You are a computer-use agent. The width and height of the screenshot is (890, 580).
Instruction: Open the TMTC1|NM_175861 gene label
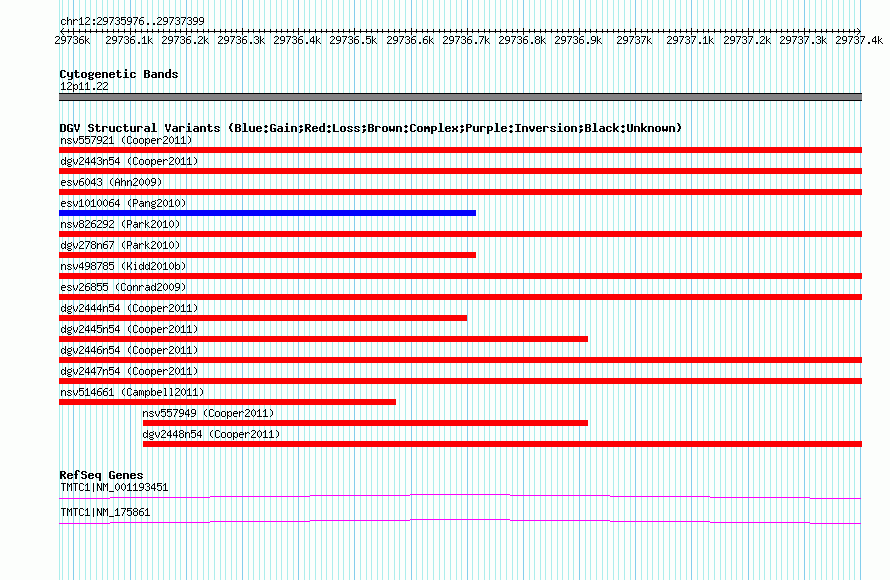(105, 512)
